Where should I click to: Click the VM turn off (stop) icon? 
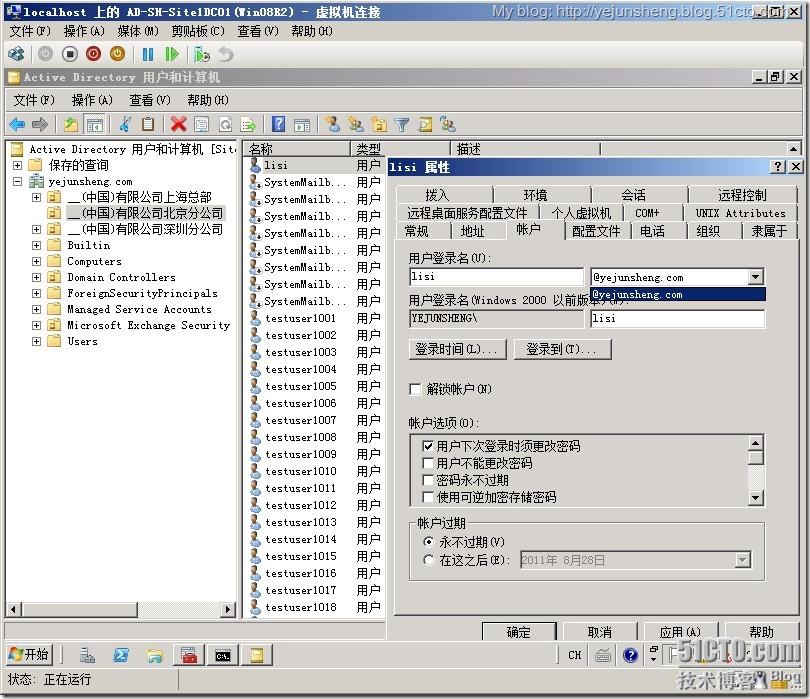click(x=70, y=54)
